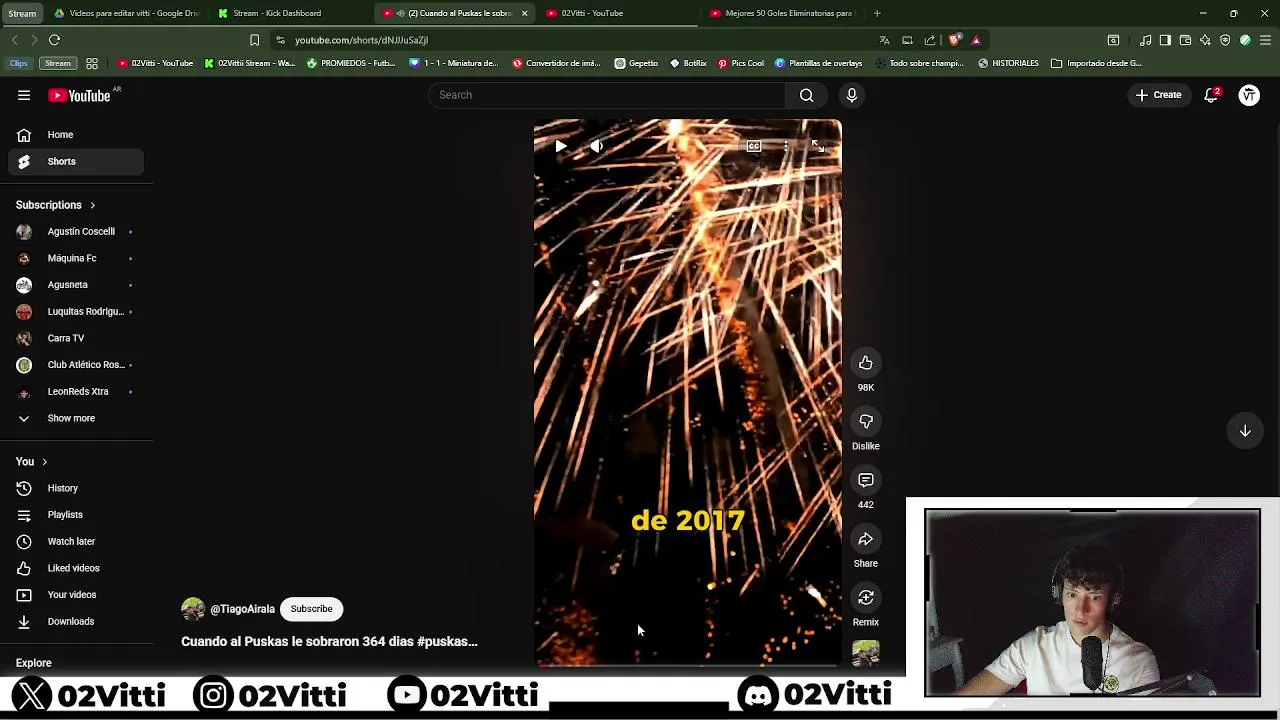
Task: Open Liked videos in the sidebar
Action: pyautogui.click(x=76, y=568)
